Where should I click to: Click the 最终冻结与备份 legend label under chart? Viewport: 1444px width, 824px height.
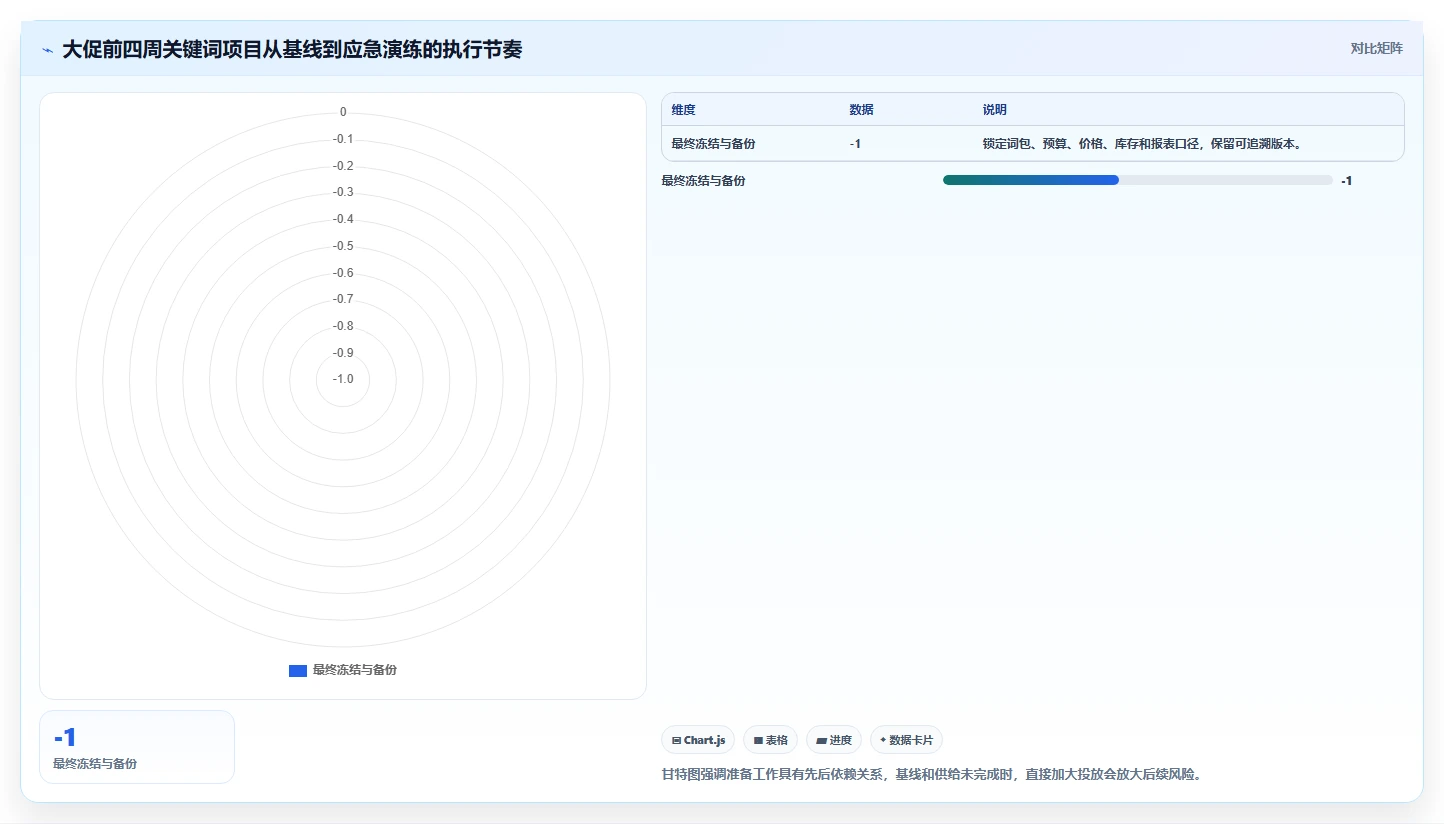(355, 670)
